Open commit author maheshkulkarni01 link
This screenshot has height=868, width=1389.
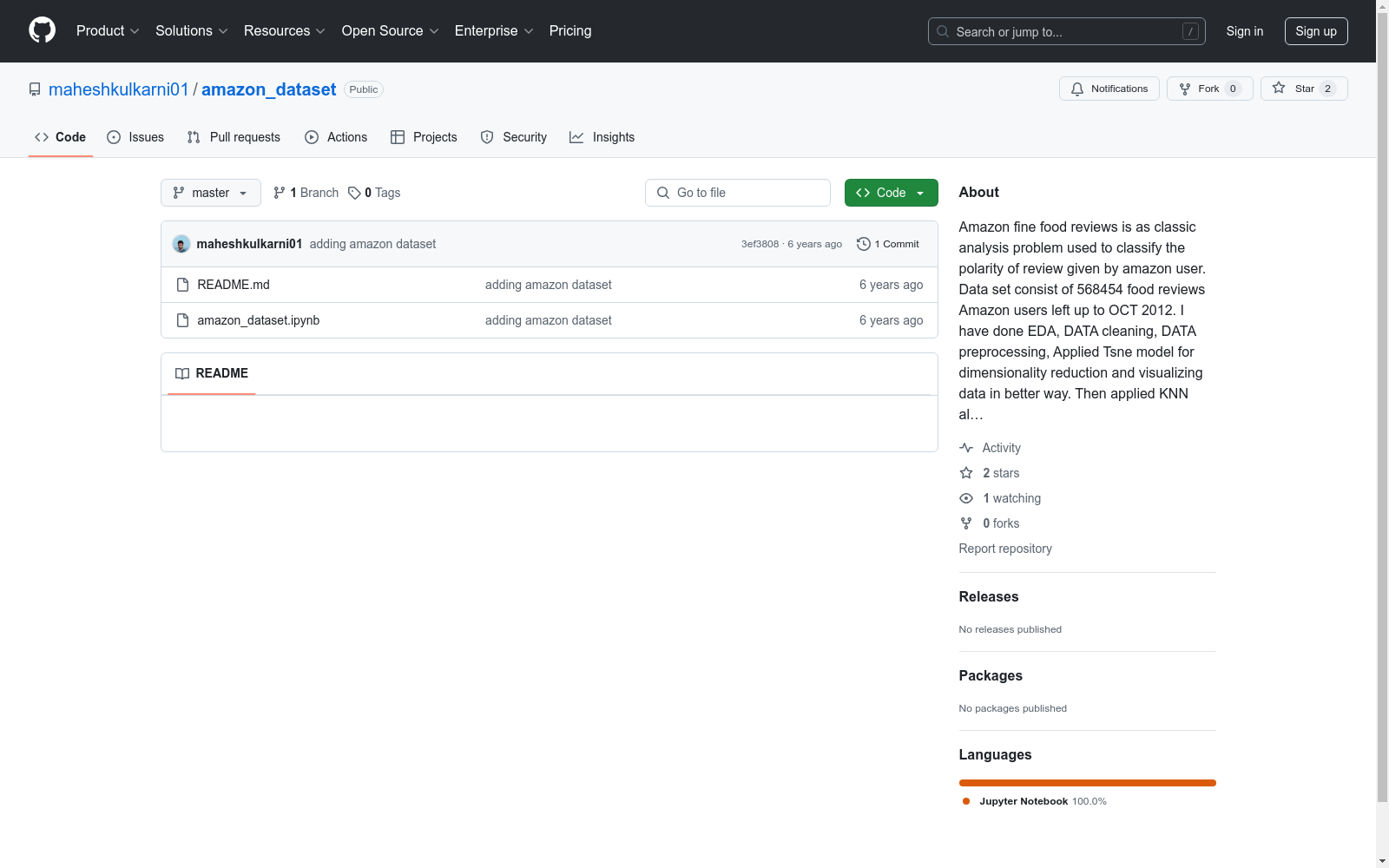[249, 244]
